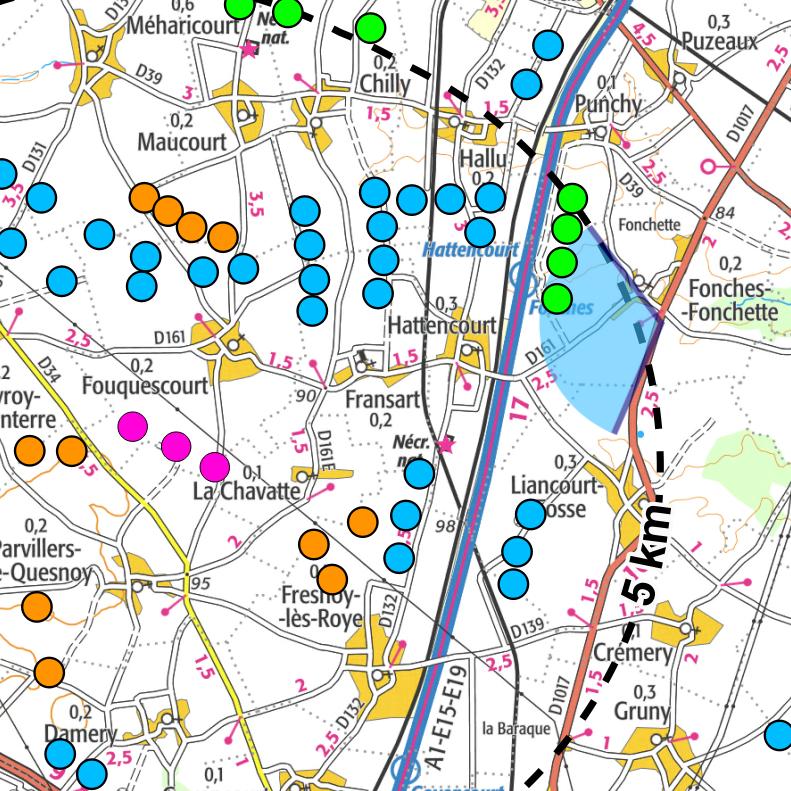Click the pink star next to Nécr. nat. near Fransart

[x=446, y=444]
